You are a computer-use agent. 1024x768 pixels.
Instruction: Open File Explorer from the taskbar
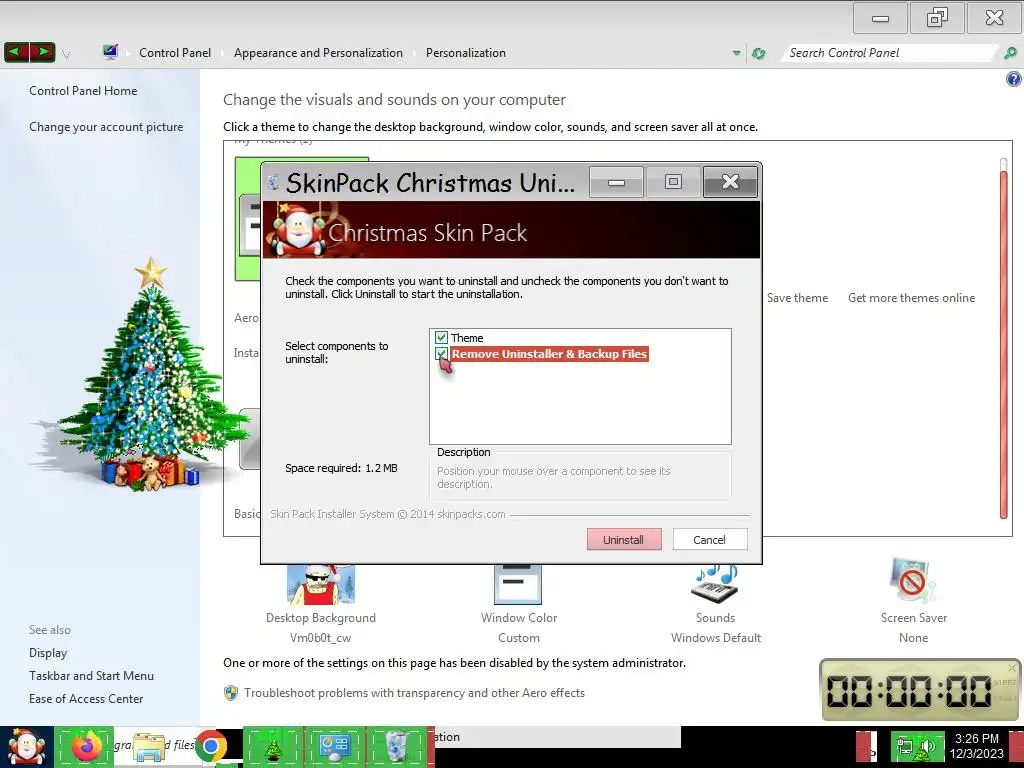click(148, 747)
